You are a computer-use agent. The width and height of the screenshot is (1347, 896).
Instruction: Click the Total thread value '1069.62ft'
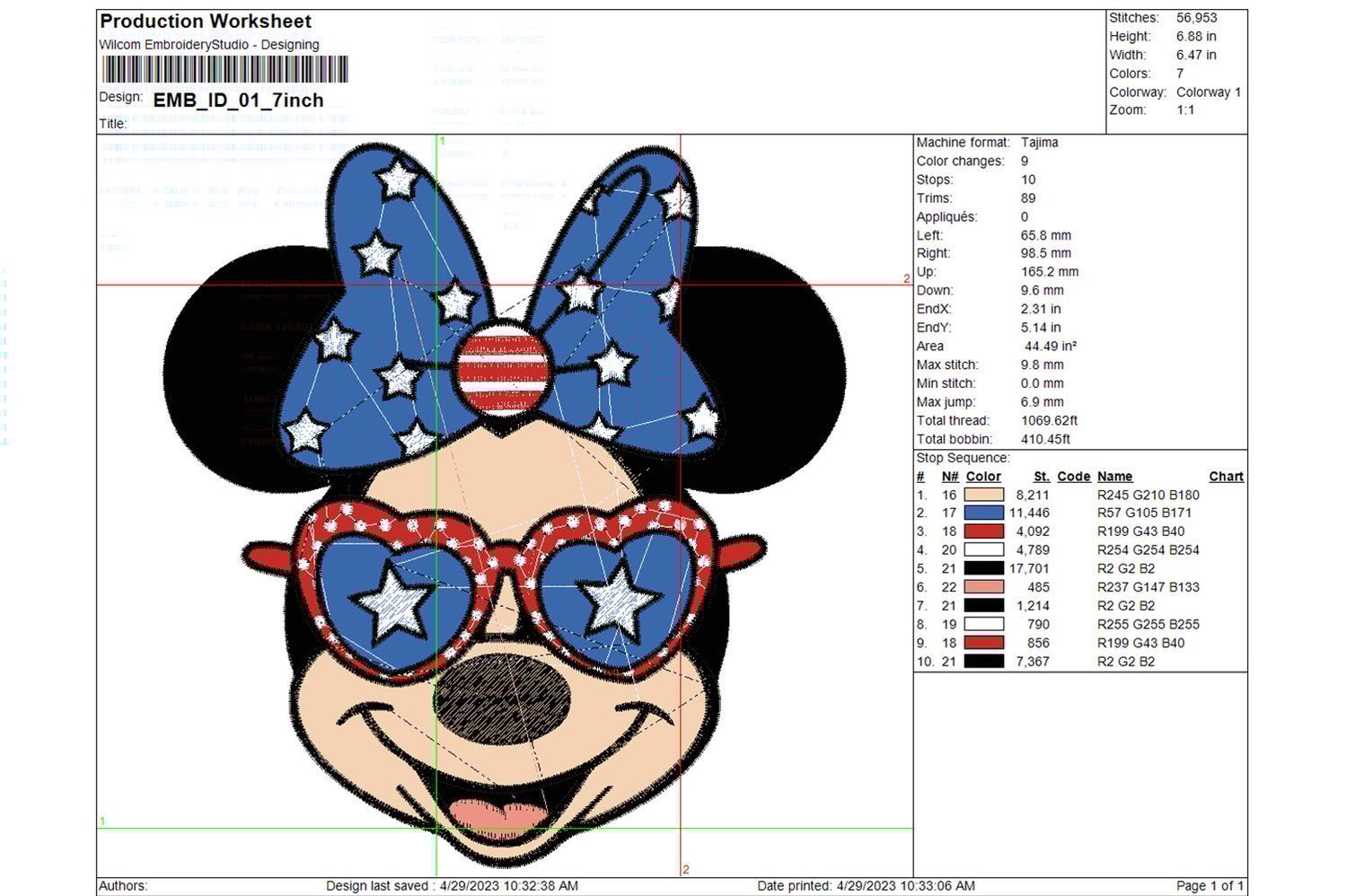(1050, 421)
